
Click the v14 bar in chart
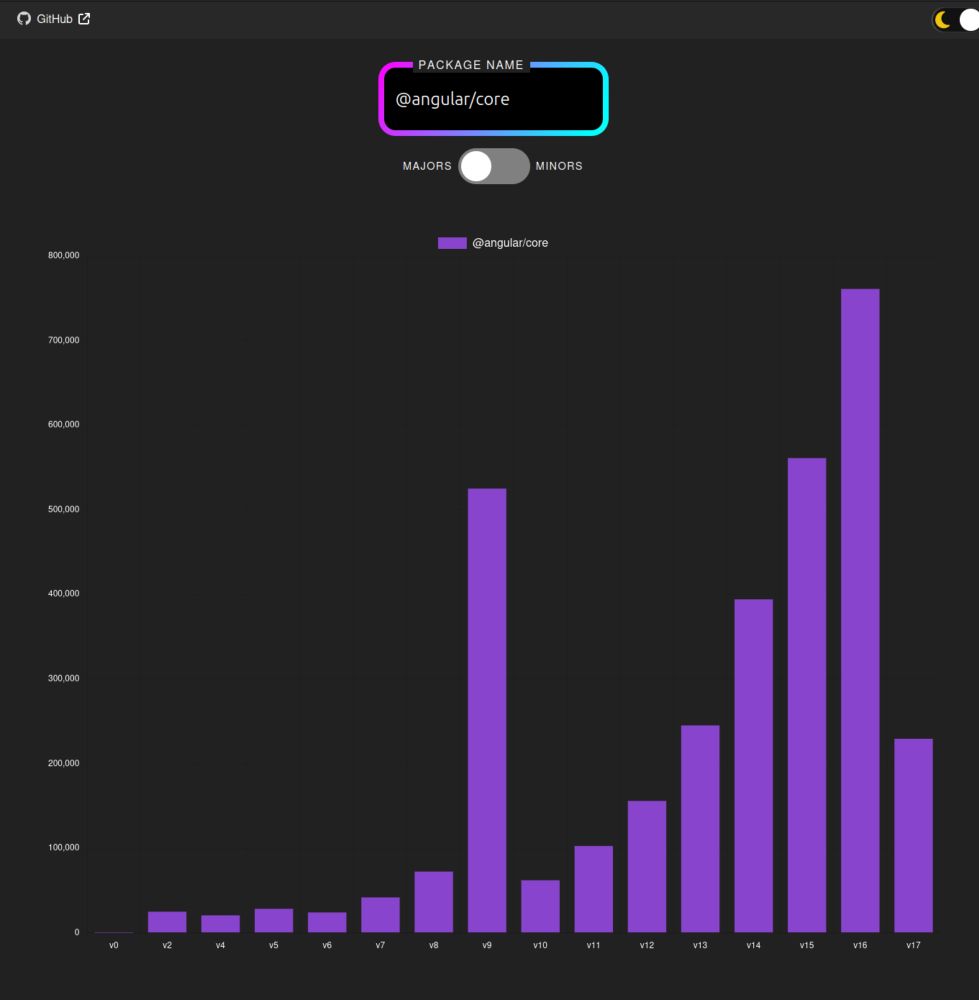753,765
